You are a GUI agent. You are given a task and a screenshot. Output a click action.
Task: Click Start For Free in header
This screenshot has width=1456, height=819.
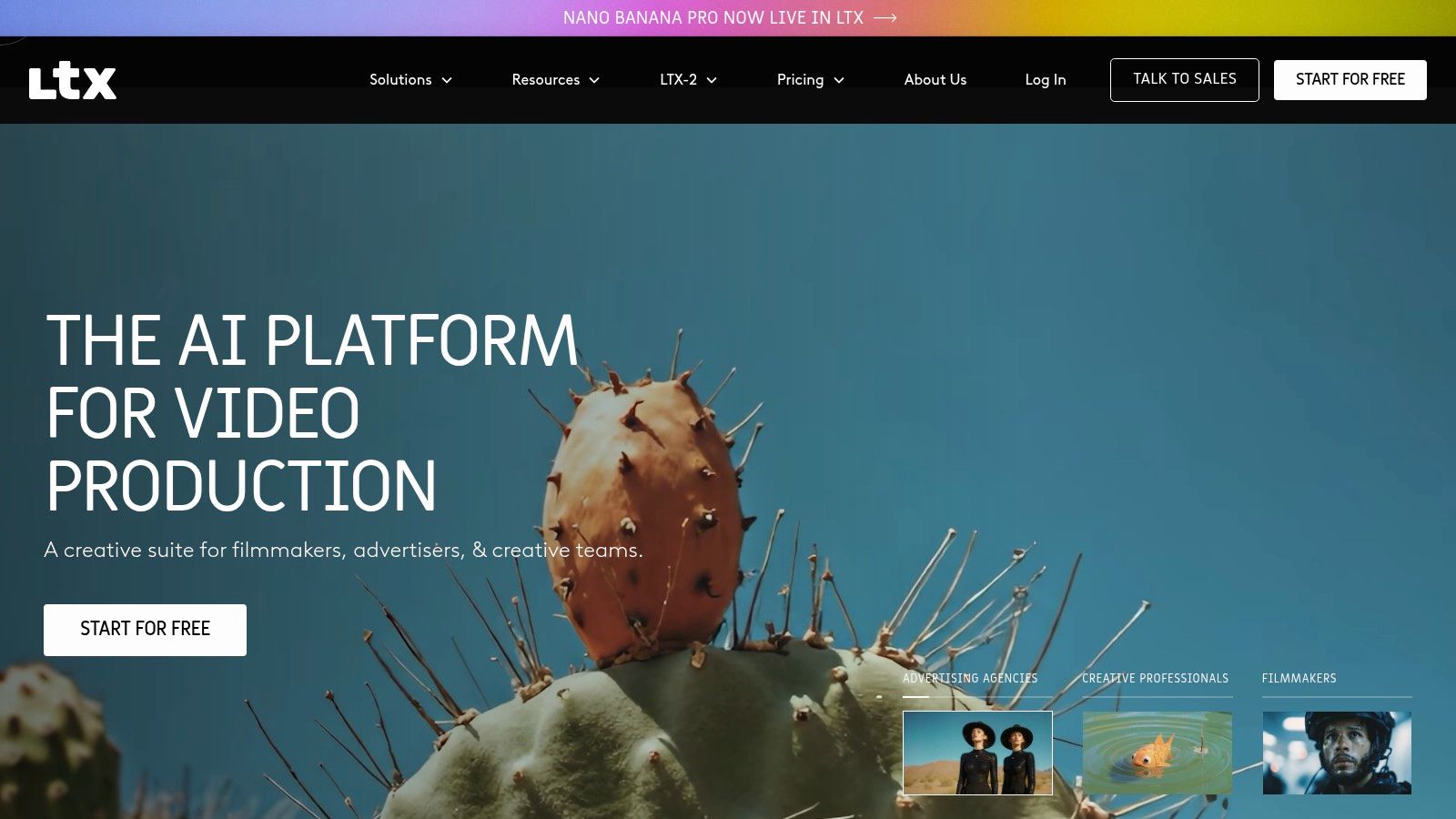click(x=1350, y=80)
